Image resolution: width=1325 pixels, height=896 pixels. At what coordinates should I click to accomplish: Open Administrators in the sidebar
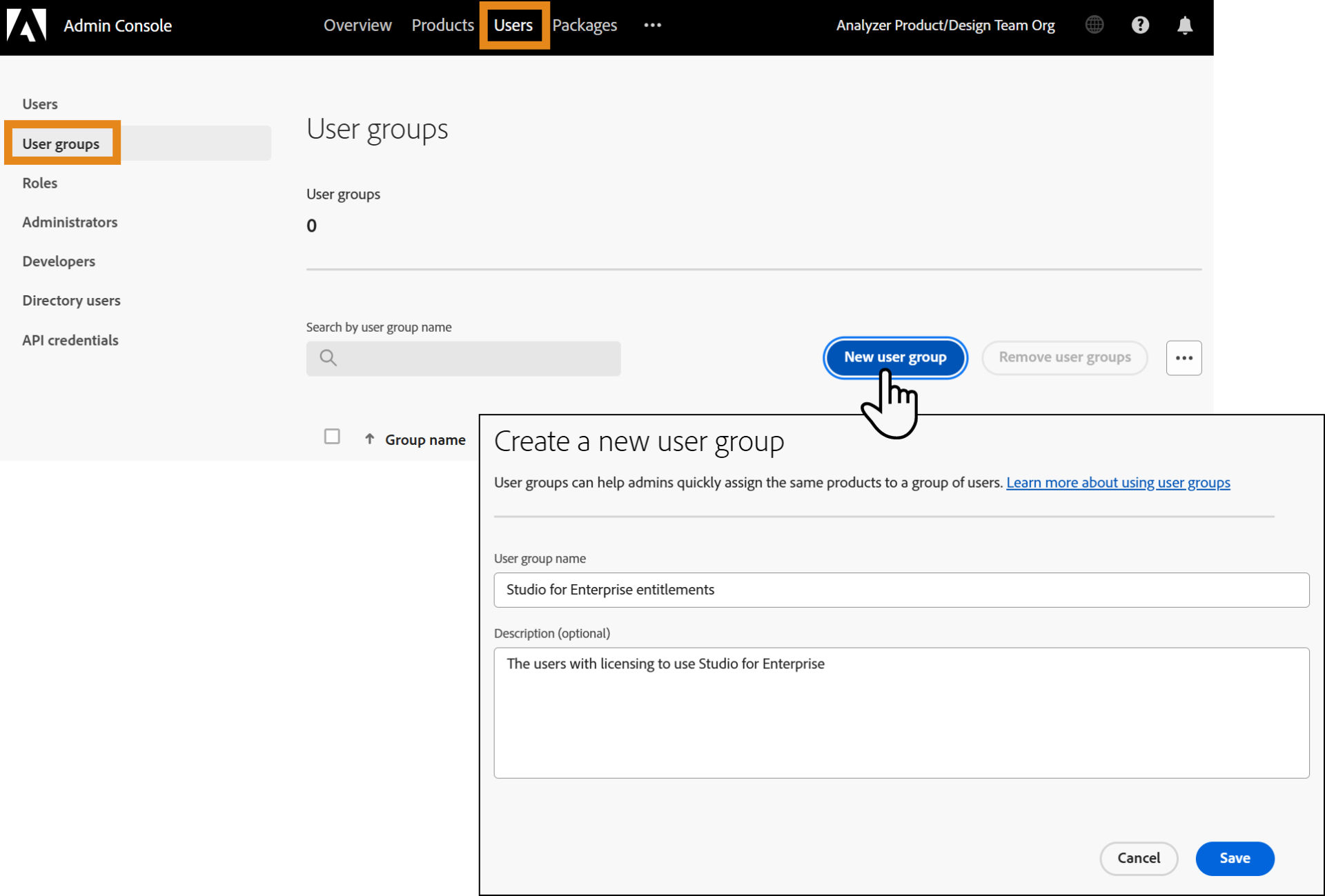[70, 222]
